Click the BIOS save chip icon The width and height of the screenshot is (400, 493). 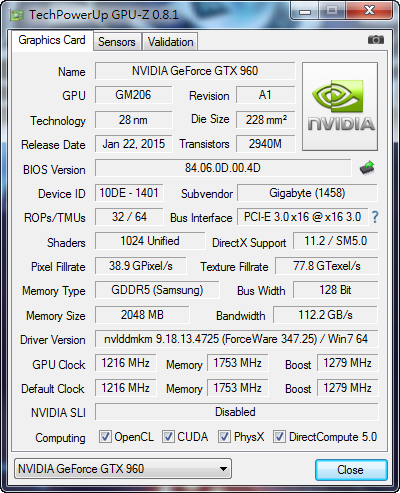coord(367,168)
